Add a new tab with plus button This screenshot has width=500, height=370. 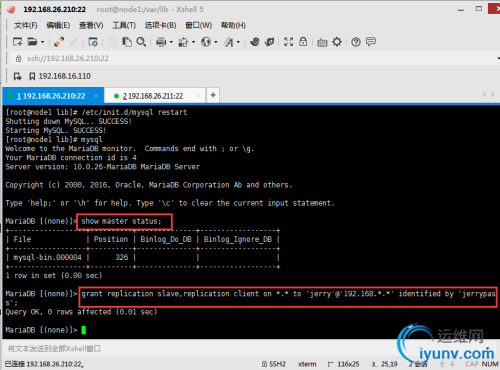click(213, 96)
